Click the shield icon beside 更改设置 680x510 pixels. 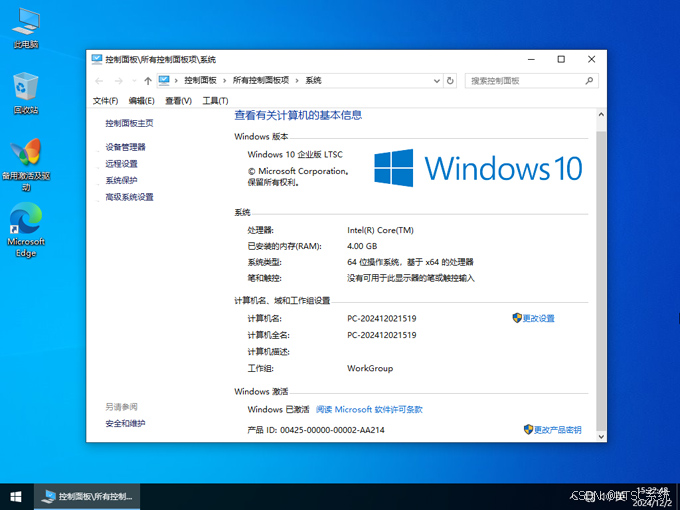coord(517,318)
